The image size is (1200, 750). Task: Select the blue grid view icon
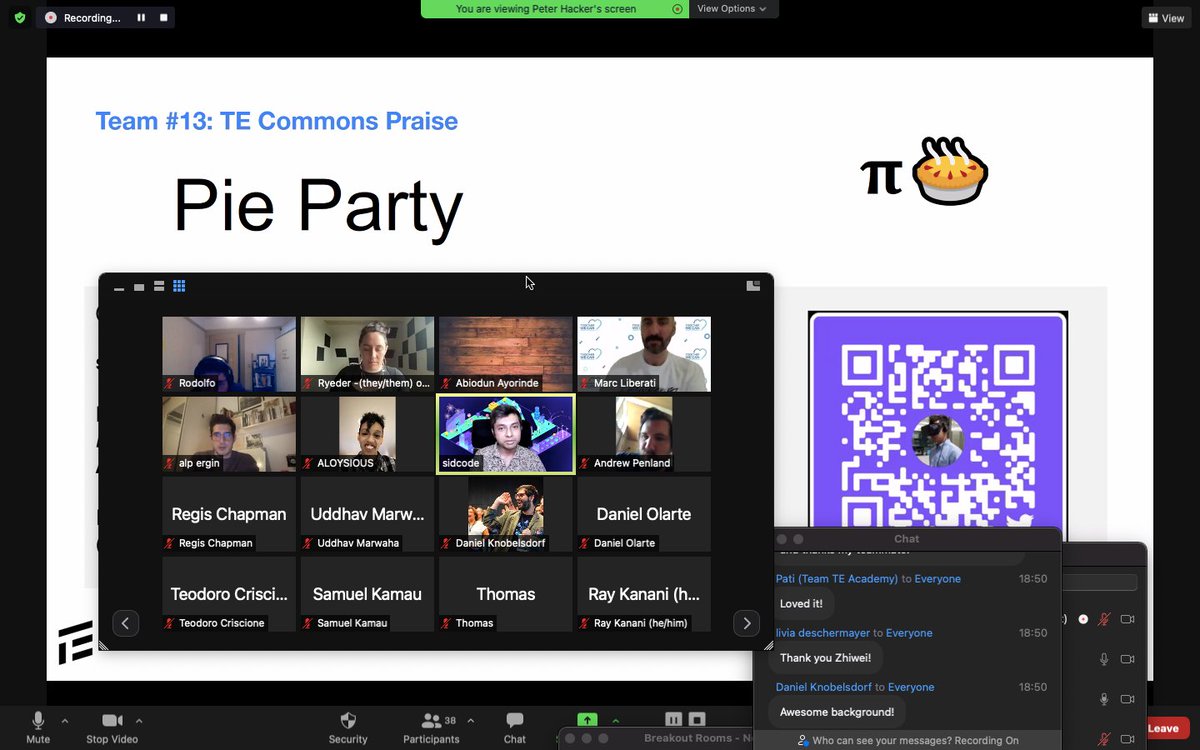coord(179,287)
